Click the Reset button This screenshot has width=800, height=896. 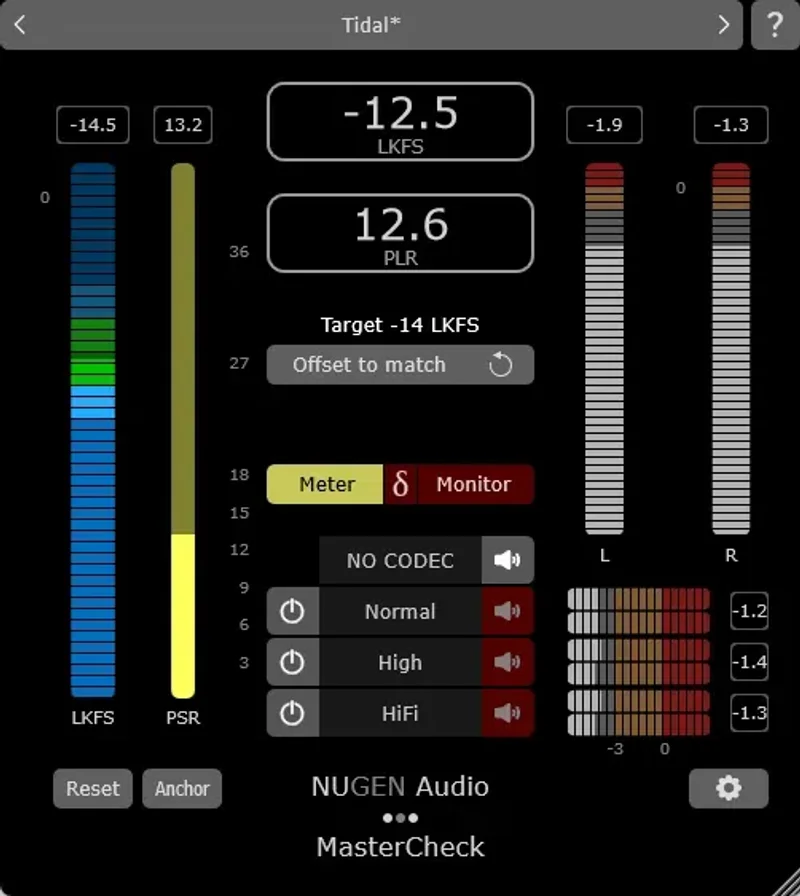93,789
